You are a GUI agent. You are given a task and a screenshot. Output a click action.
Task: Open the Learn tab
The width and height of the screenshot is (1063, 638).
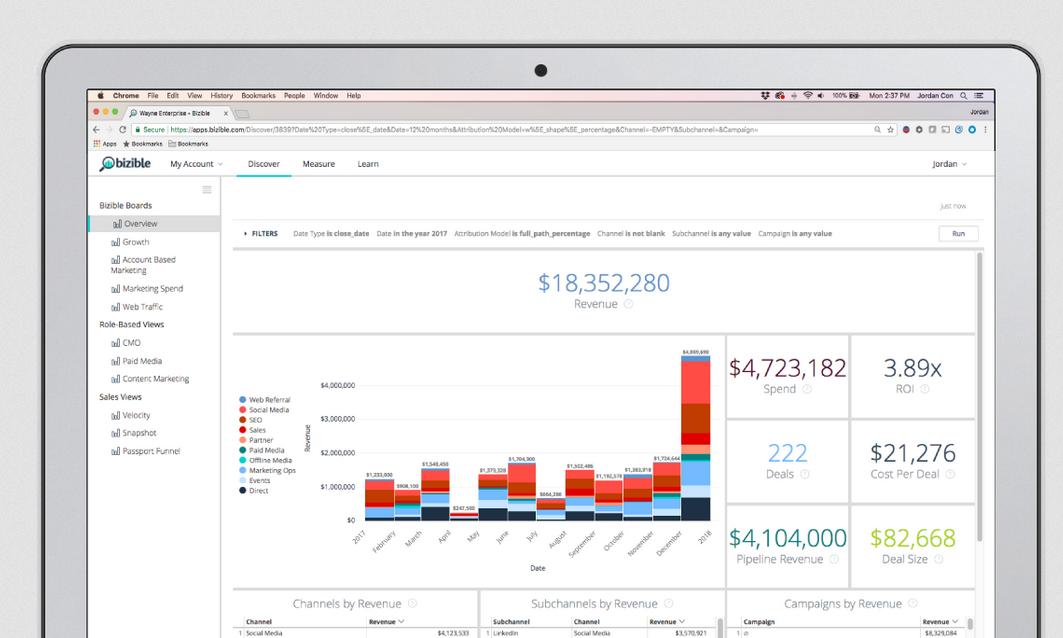368,164
